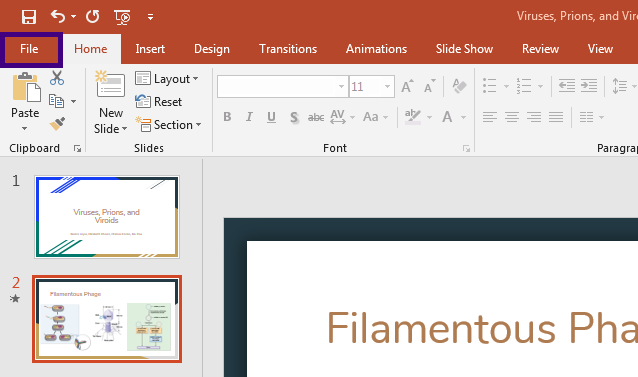Click the Numbering list icon

tap(524, 86)
